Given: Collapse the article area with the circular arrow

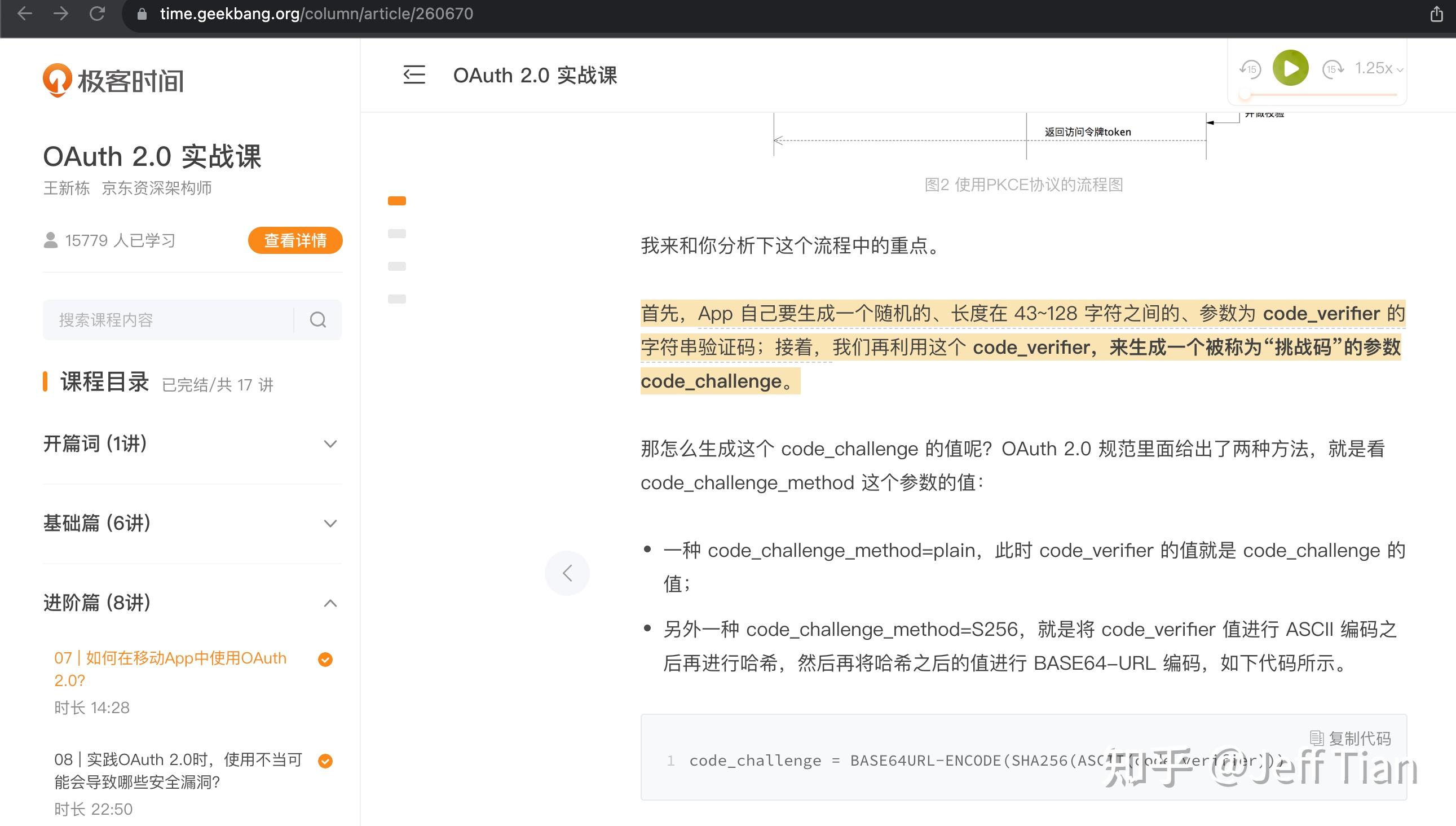Looking at the screenshot, I should pyautogui.click(x=567, y=573).
